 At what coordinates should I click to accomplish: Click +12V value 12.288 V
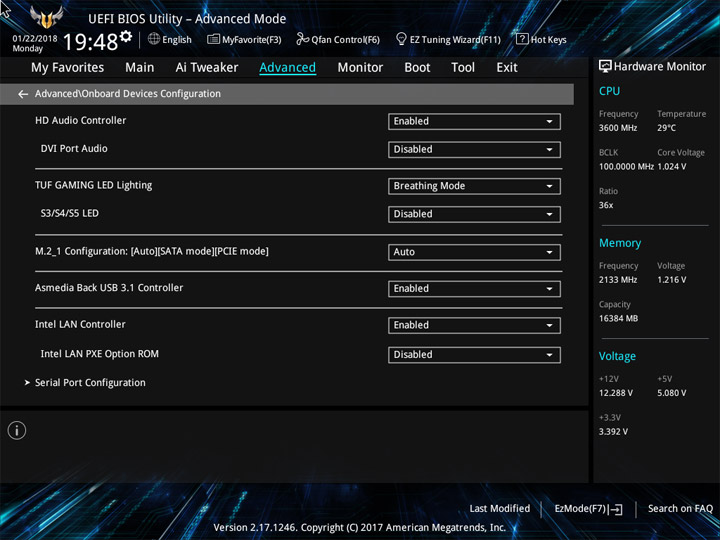[x=616, y=393]
